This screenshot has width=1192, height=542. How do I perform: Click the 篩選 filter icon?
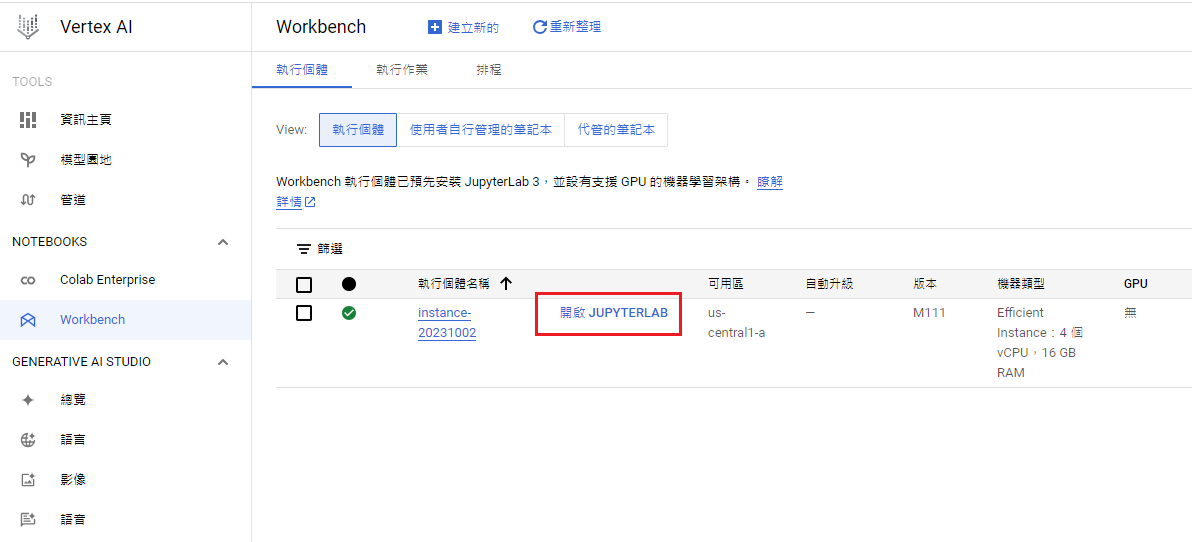pos(303,249)
